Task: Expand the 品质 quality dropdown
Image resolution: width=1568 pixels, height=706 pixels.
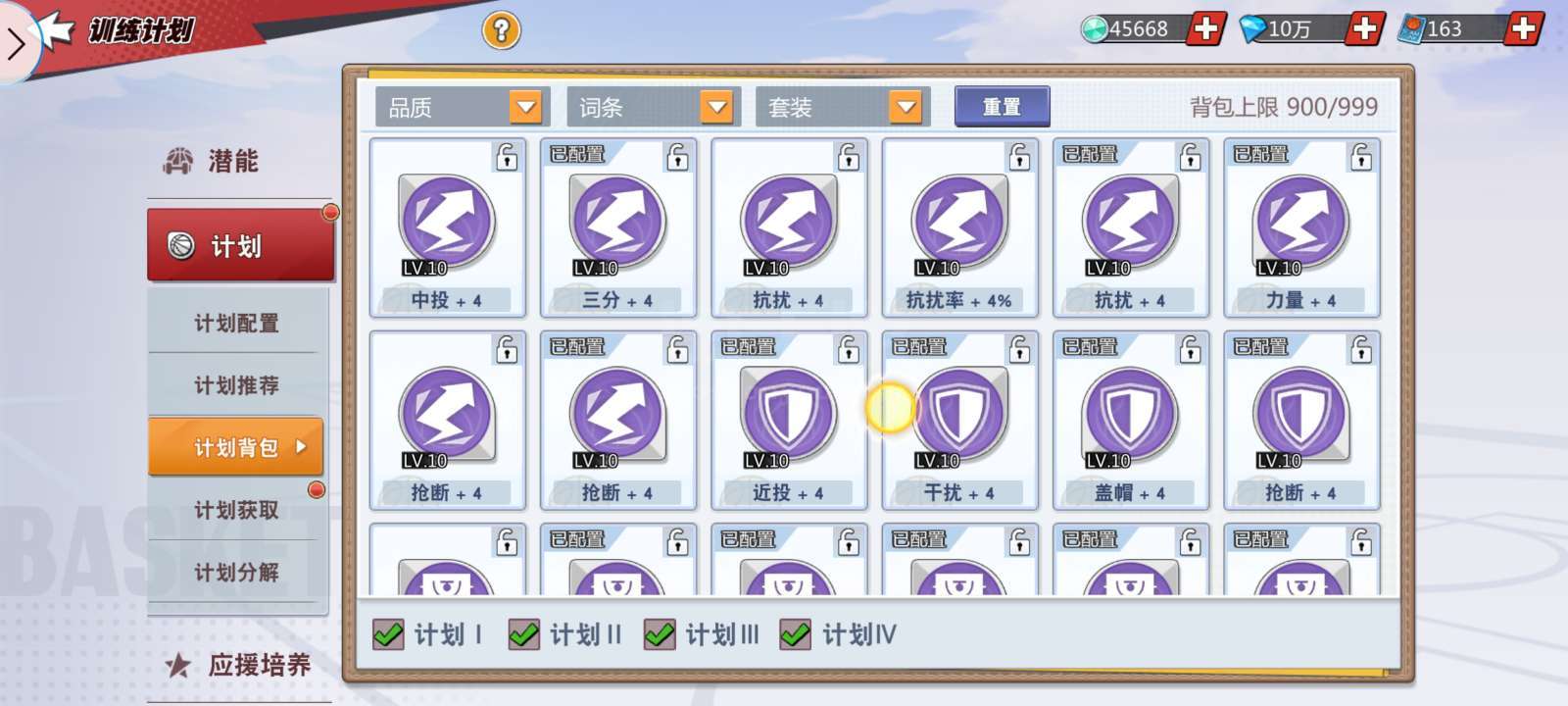Action: [x=460, y=107]
